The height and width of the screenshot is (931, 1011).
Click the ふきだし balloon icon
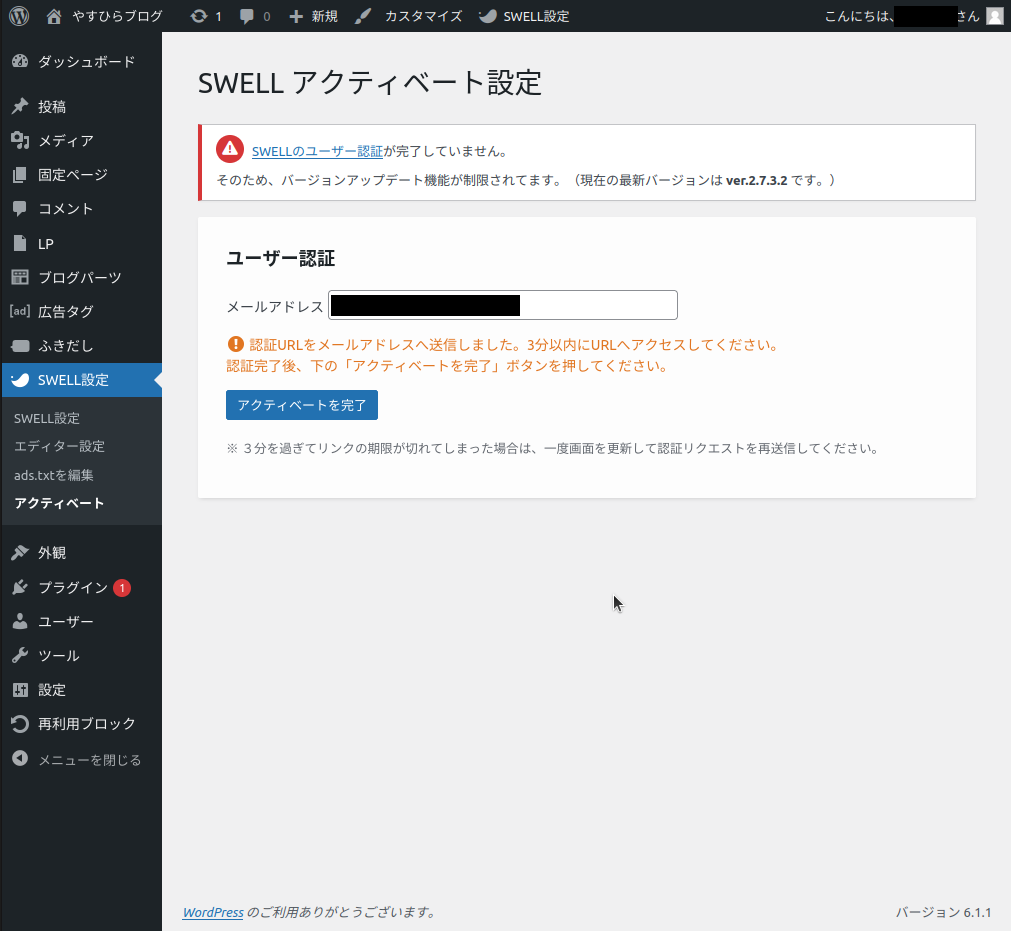tap(20, 346)
